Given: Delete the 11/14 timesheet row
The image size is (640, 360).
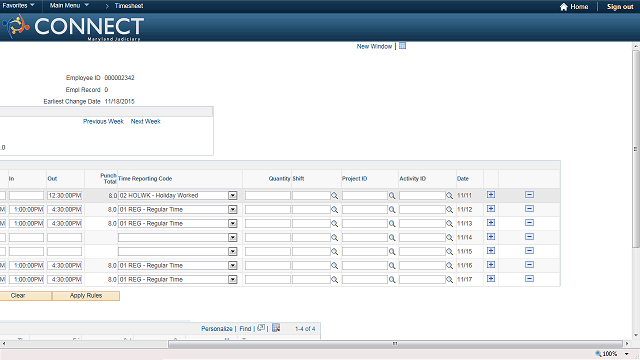Looking at the screenshot, I should [x=529, y=237].
